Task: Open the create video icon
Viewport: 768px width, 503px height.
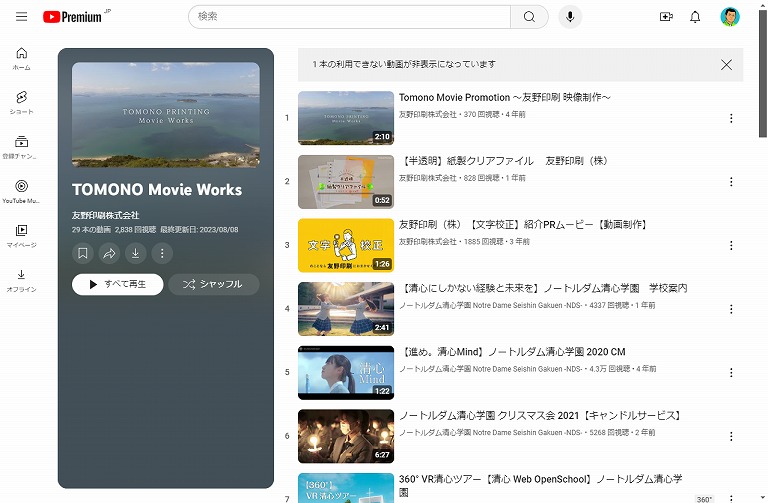Action: pyautogui.click(x=666, y=17)
